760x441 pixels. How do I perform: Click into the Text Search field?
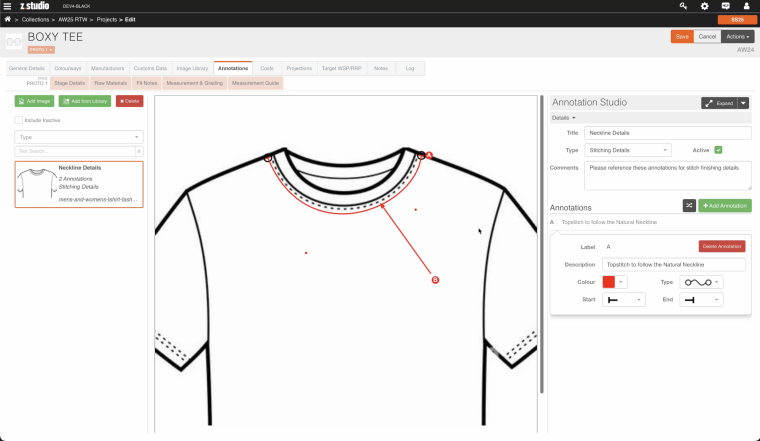coord(75,151)
